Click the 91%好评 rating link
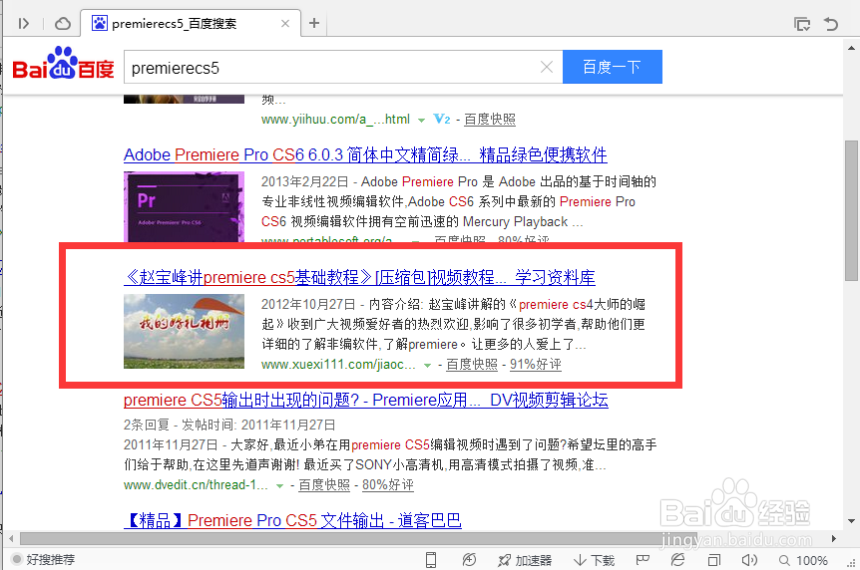Viewport: 860px width, 570px height. (535, 364)
